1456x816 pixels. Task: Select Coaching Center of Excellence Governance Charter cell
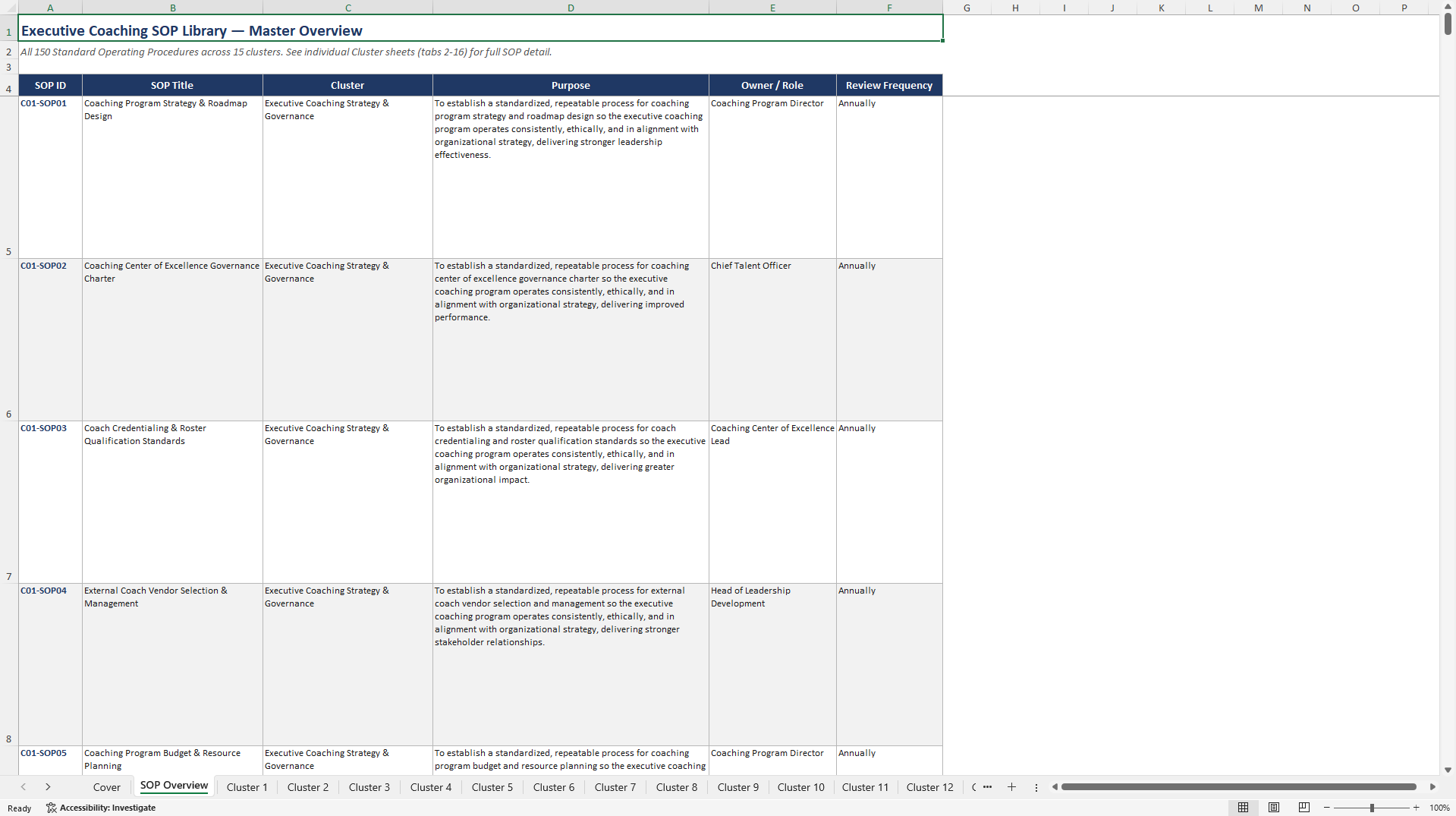[x=172, y=339]
